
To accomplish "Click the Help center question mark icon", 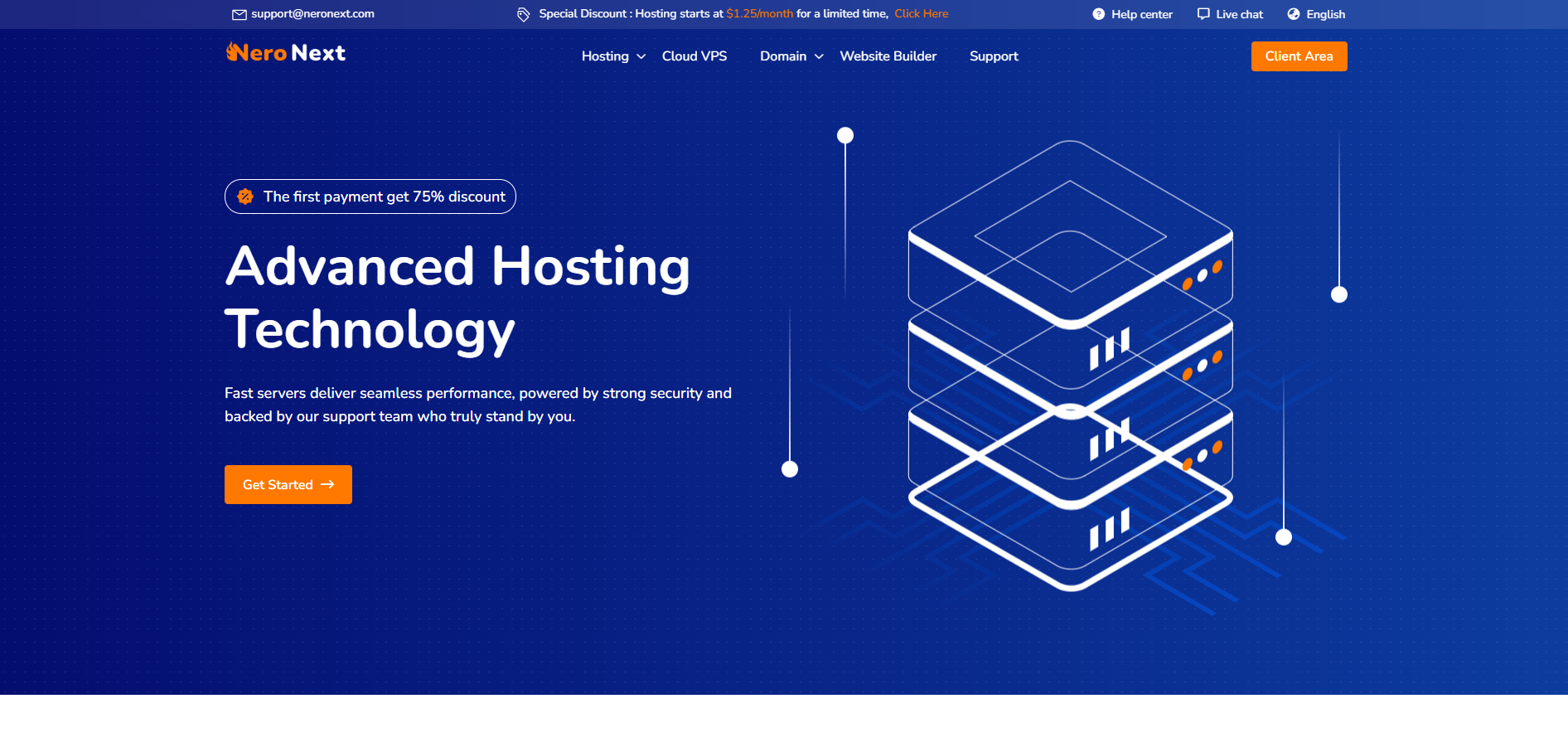I will tap(1099, 14).
